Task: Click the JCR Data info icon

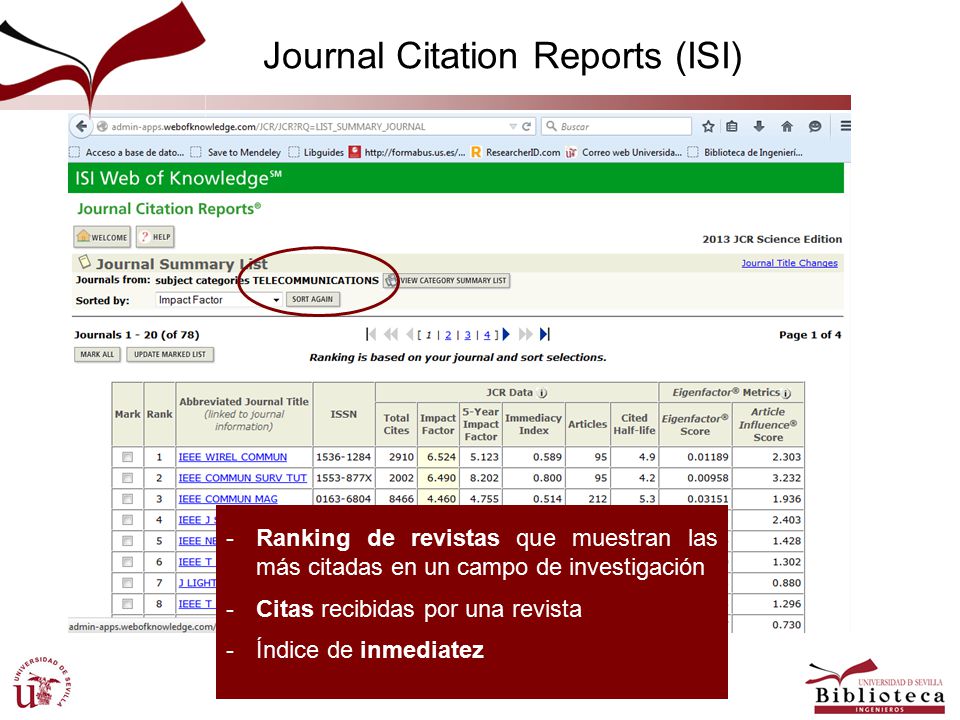Action: pos(542,393)
